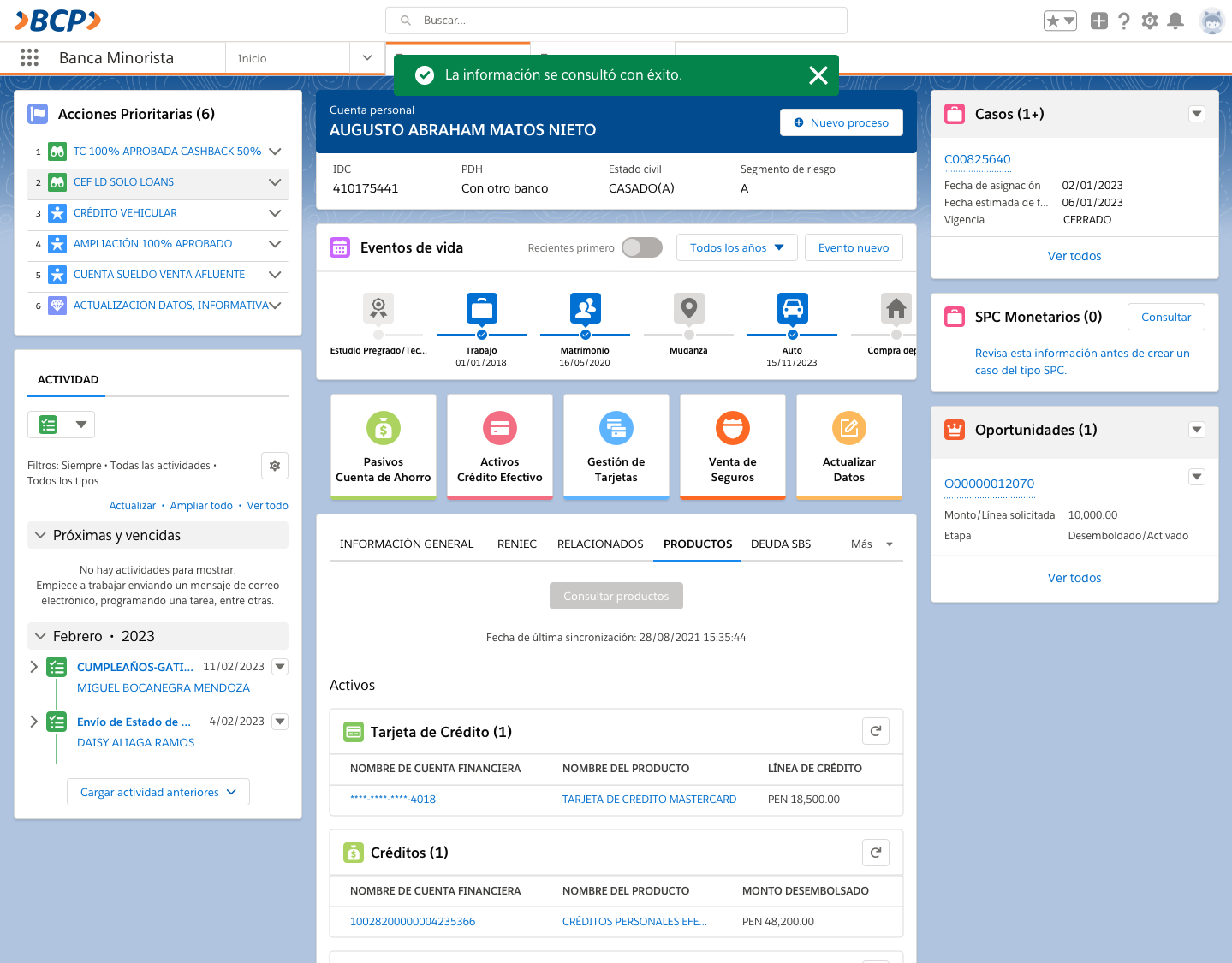The height and width of the screenshot is (963, 1232).
Task: Expand TC 100% APROBADA CASHBACK 50% row
Action: [x=275, y=152]
